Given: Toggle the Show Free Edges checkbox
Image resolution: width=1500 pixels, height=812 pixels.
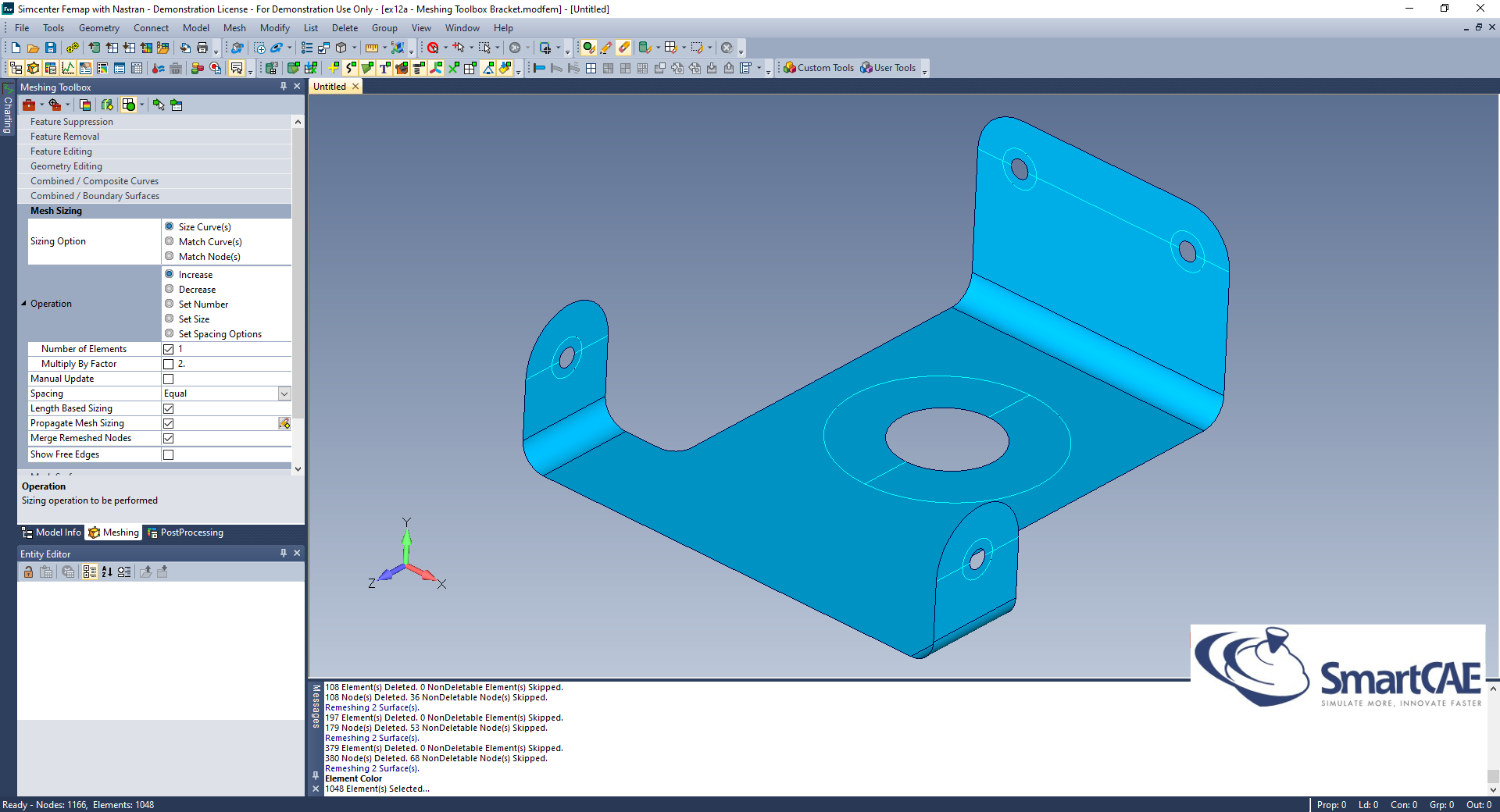Looking at the screenshot, I should click(168, 454).
